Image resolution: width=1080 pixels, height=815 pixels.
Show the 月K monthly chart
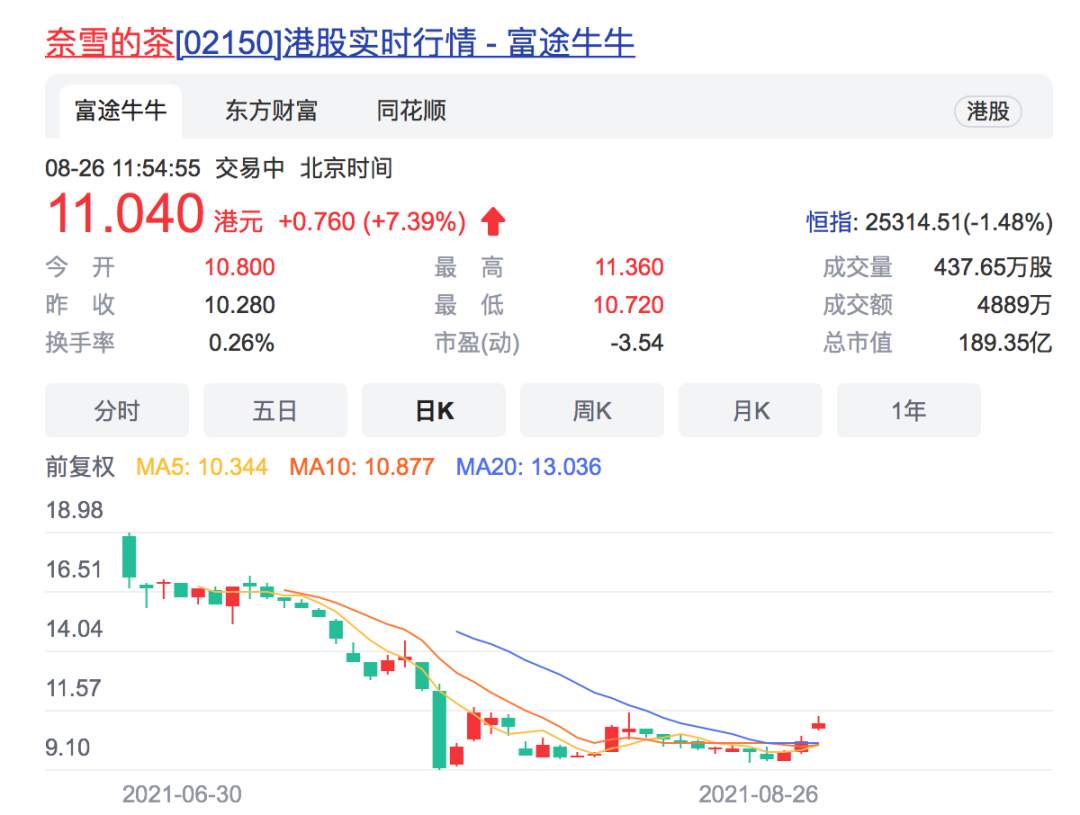coord(750,410)
